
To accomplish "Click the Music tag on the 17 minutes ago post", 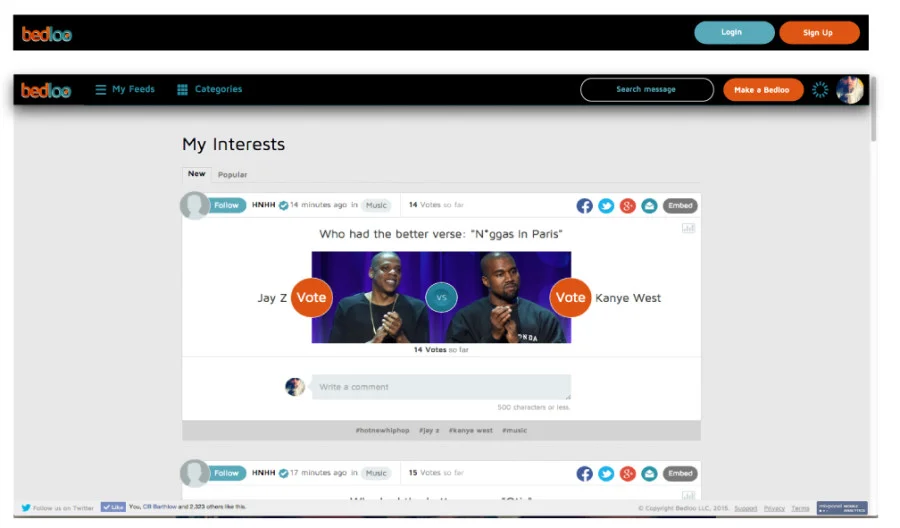I will (x=377, y=473).
